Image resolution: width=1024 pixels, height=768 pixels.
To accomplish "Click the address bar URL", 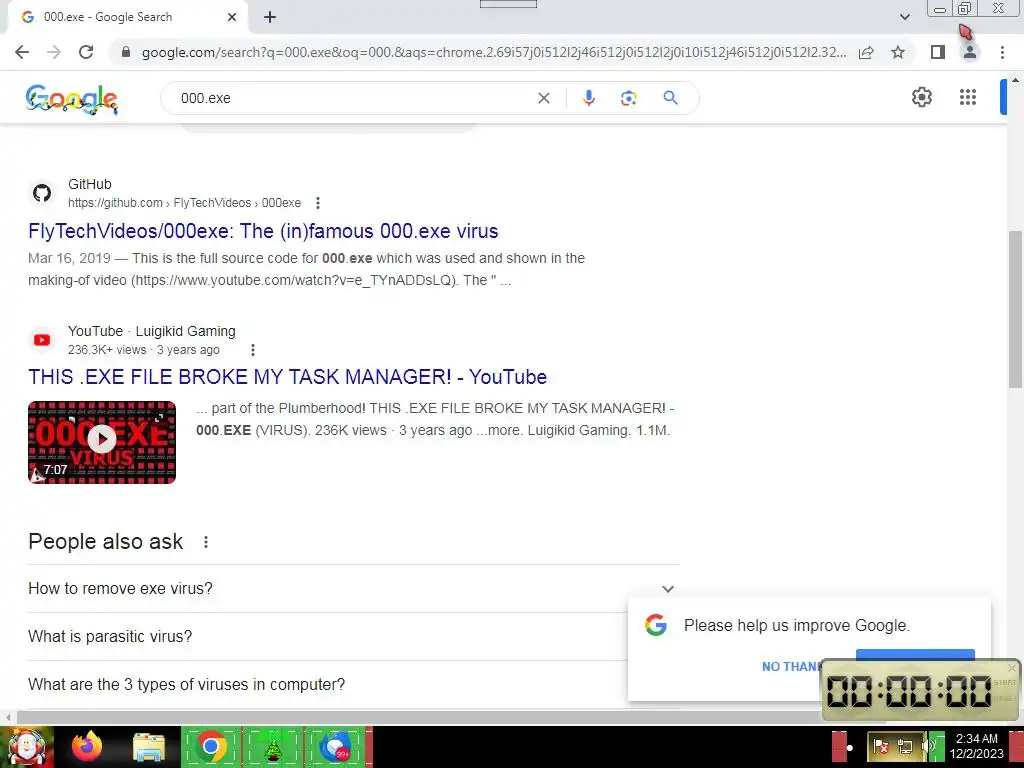I will click(493, 52).
